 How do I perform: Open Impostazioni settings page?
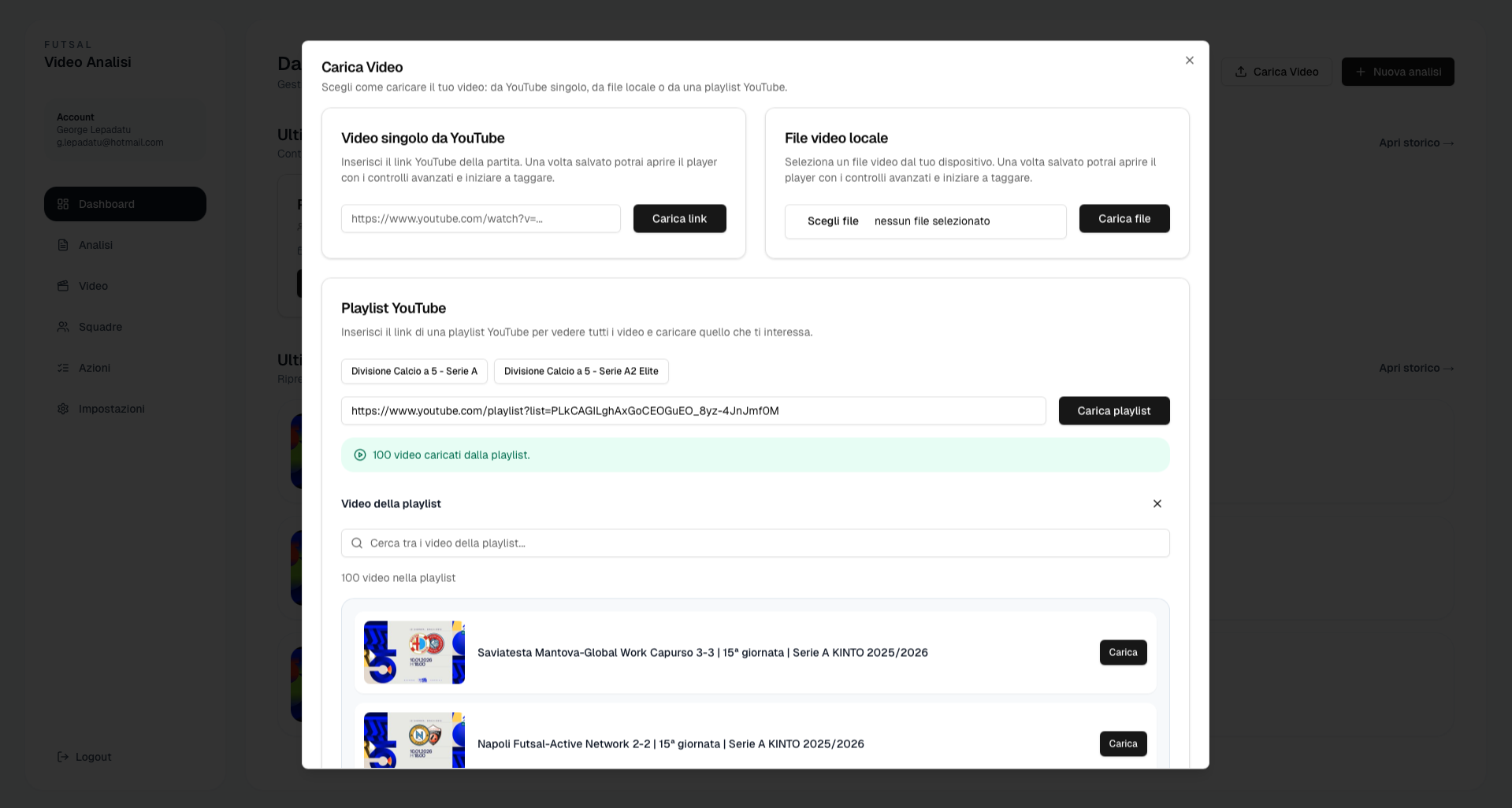tap(125, 409)
